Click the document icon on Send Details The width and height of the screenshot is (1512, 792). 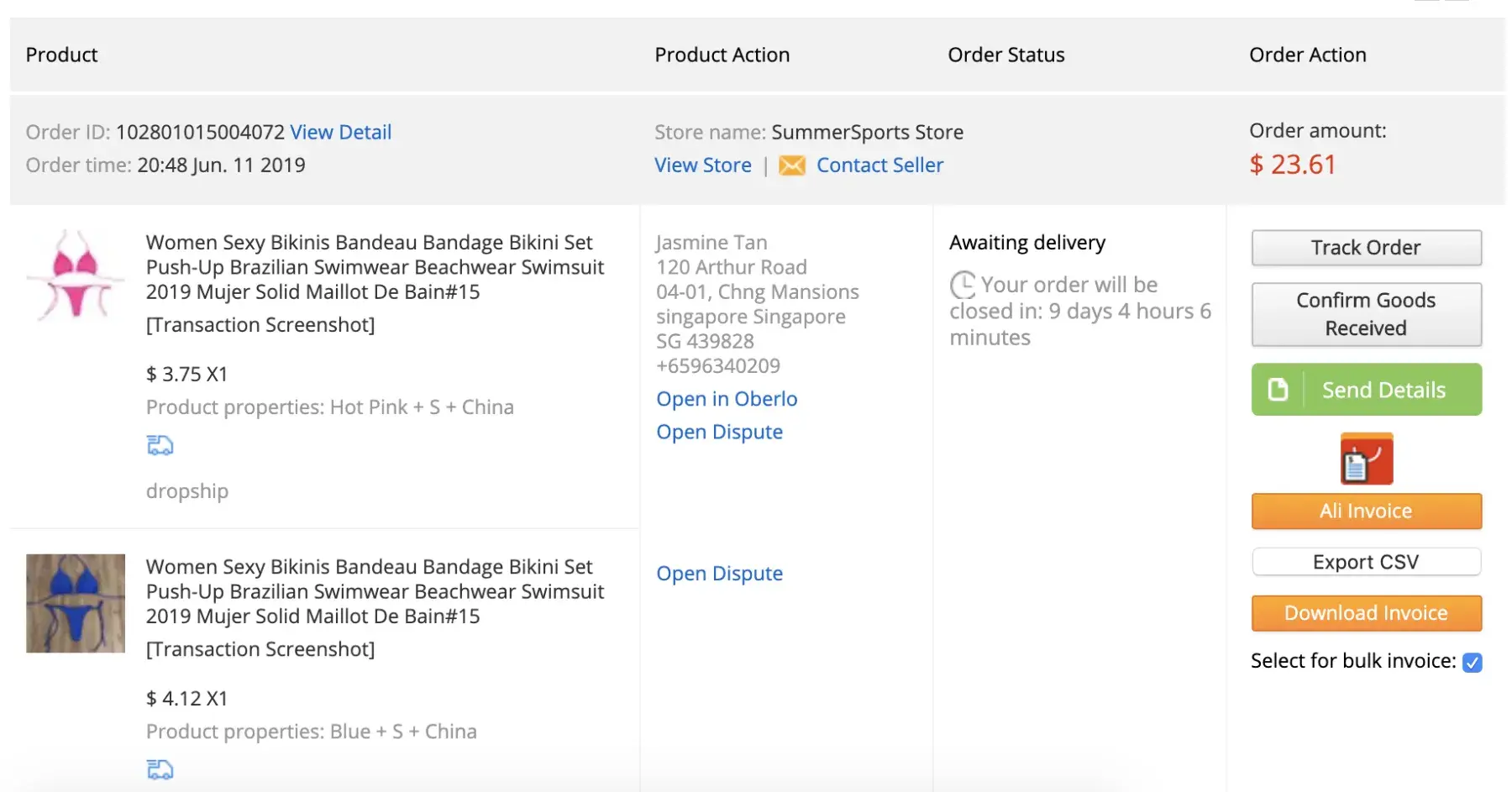point(1278,390)
